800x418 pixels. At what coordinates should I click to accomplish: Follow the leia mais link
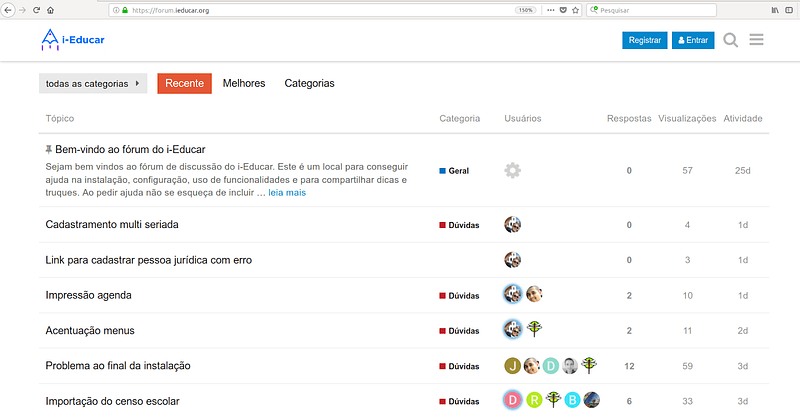[x=287, y=192]
